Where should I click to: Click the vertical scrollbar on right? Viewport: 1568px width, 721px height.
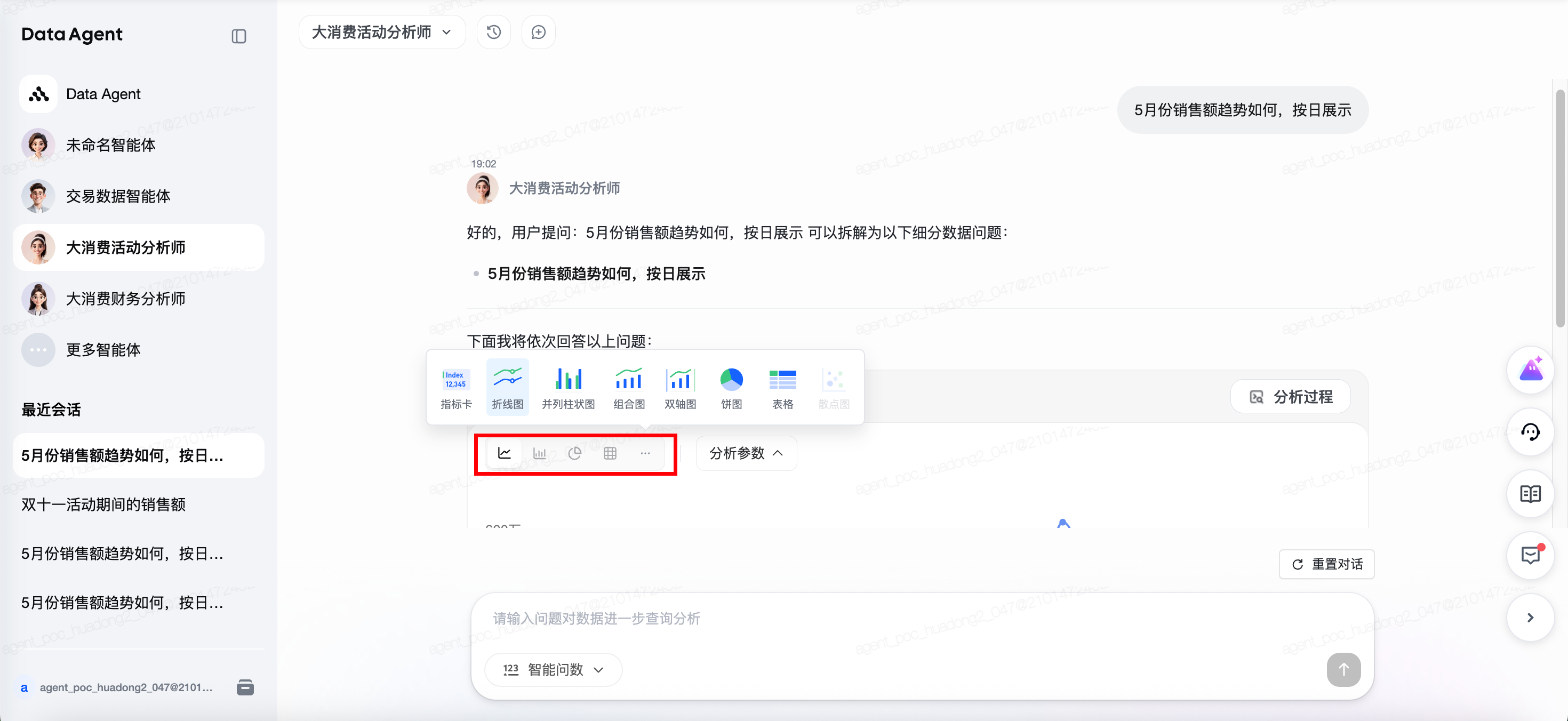[1559, 207]
